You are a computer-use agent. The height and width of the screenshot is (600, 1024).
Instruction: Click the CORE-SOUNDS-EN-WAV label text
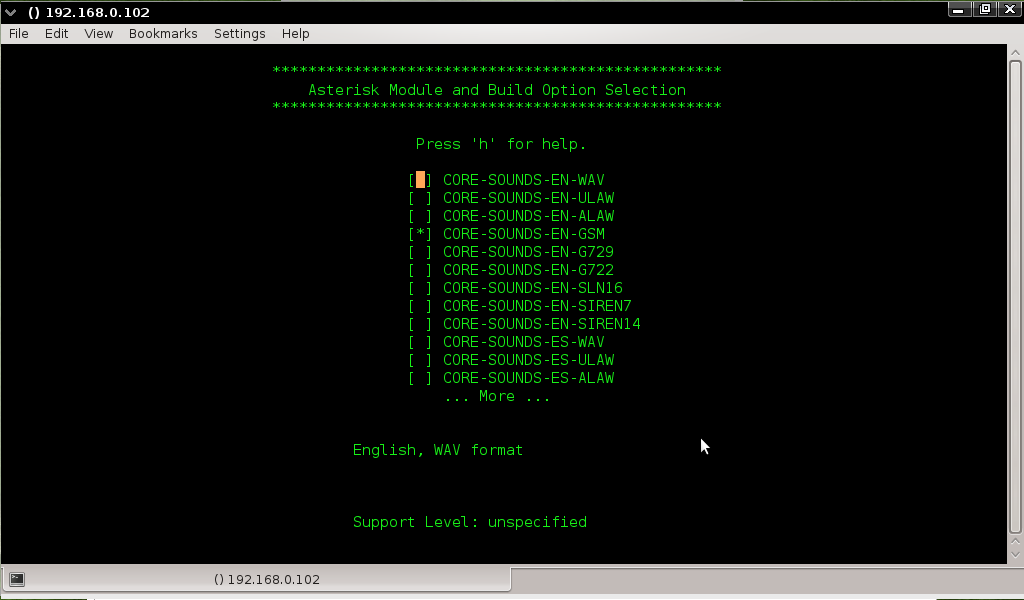524,180
